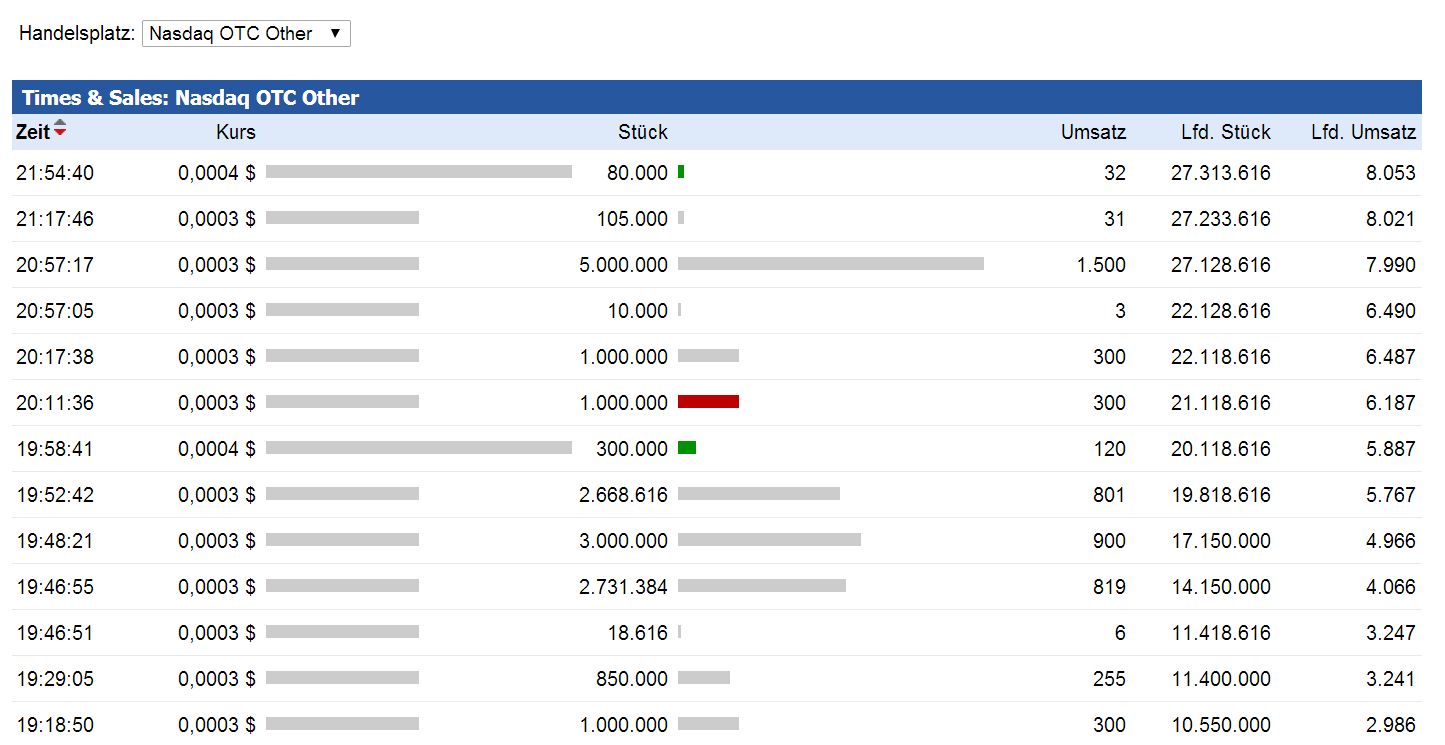Viewport: 1445px width, 745px height.
Task: Click the 80.000 Stück value
Action: click(x=637, y=173)
